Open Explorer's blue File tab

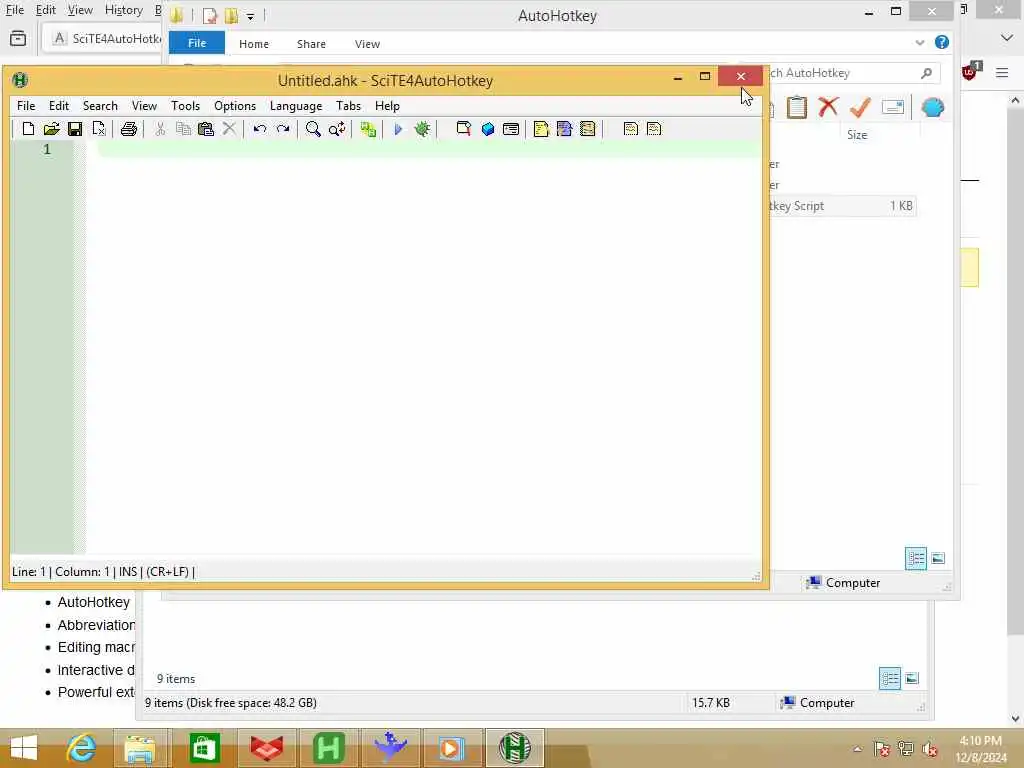point(197,43)
